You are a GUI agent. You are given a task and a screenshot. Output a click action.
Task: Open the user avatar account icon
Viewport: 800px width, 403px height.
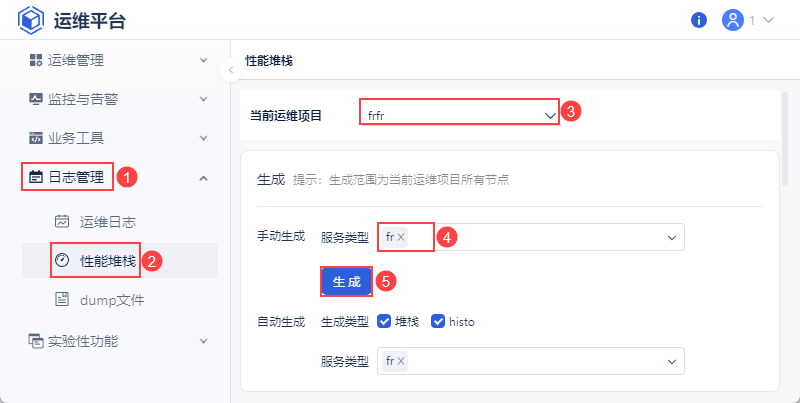point(733,20)
